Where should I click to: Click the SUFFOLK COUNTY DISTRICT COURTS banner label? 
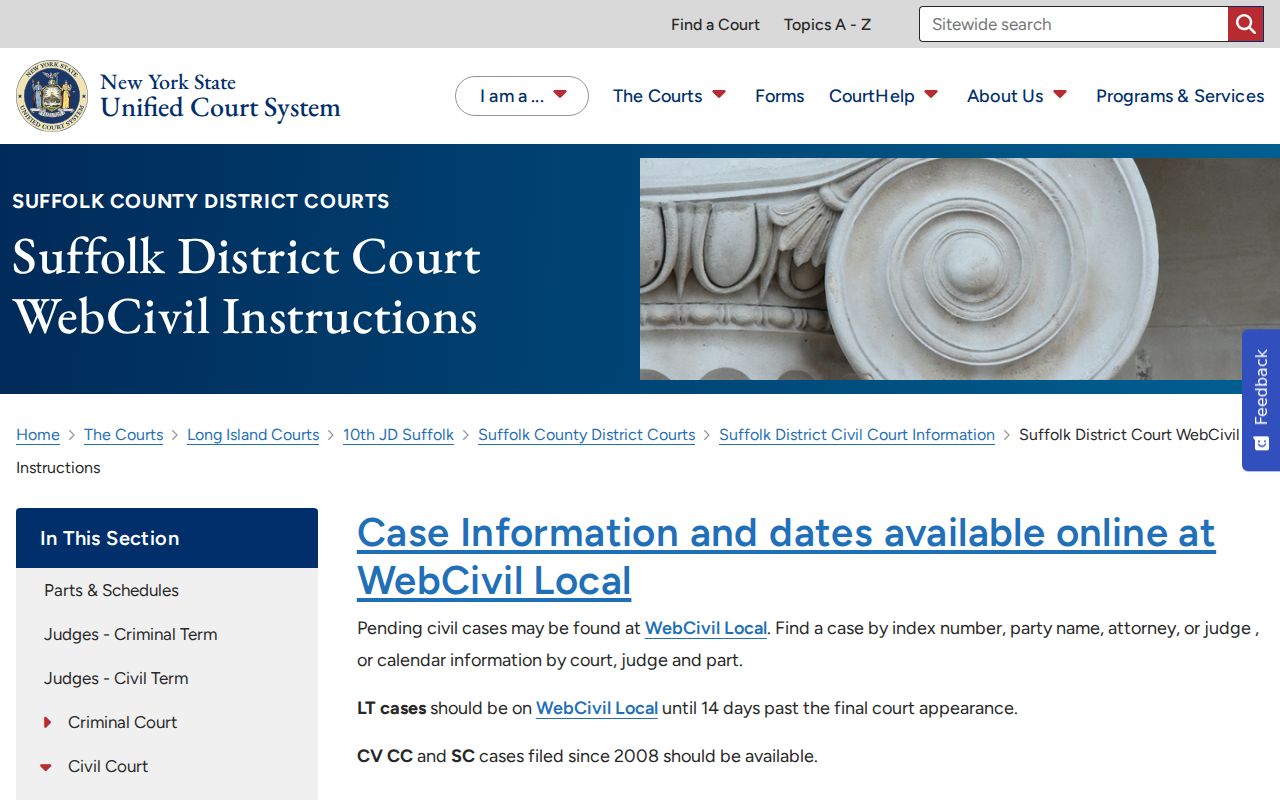click(x=201, y=201)
